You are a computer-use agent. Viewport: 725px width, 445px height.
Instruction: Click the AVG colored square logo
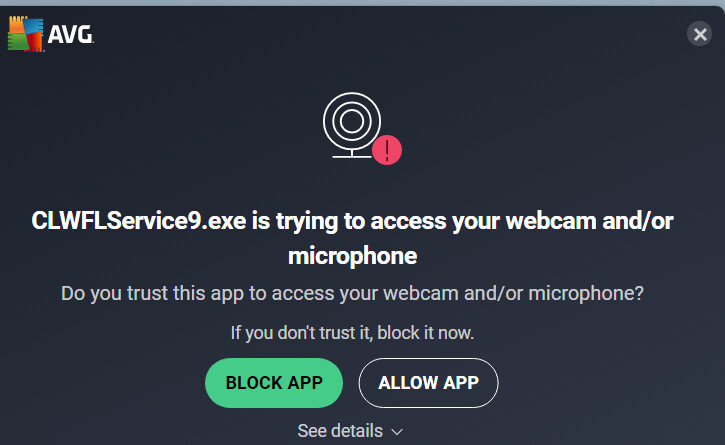(x=26, y=34)
